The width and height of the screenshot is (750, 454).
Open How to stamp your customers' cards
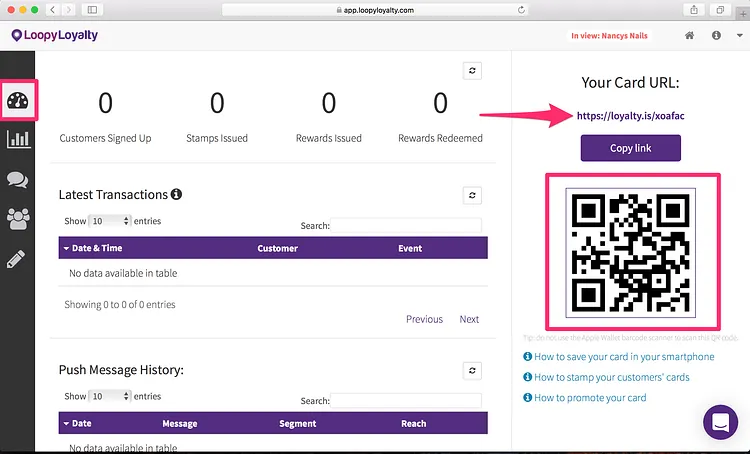pyautogui.click(x=612, y=377)
